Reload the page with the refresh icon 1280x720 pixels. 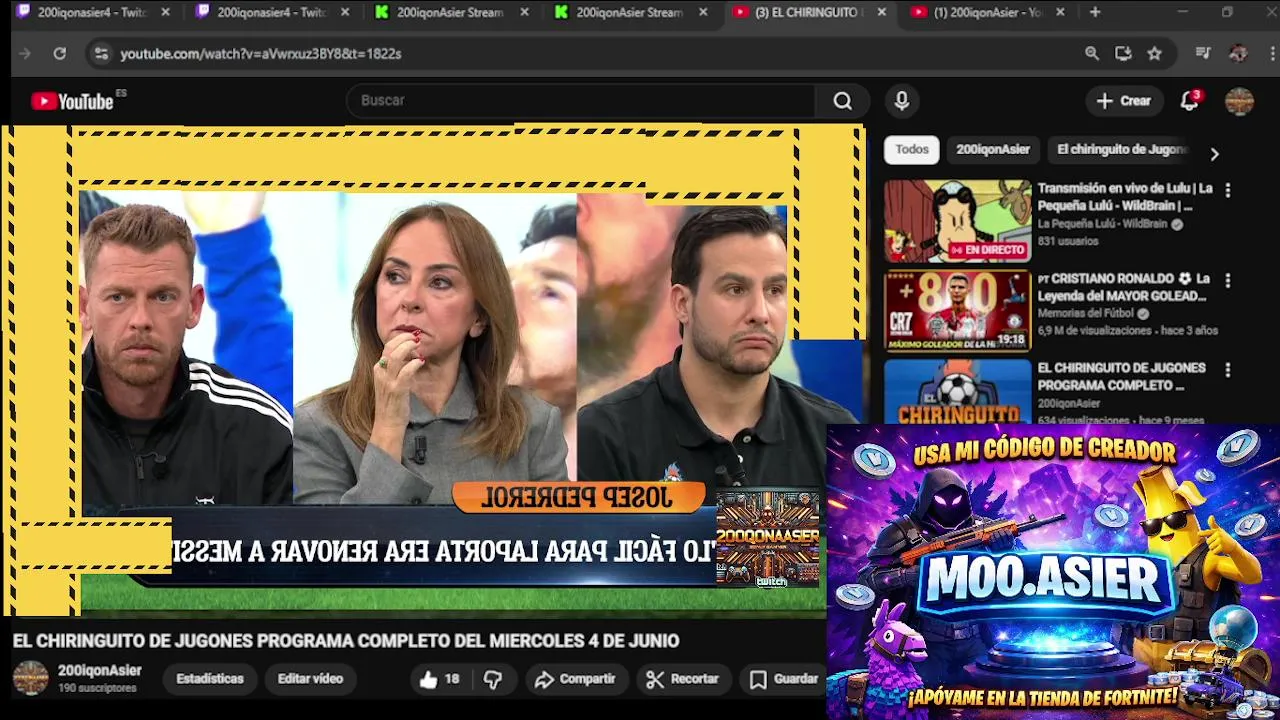[x=60, y=54]
